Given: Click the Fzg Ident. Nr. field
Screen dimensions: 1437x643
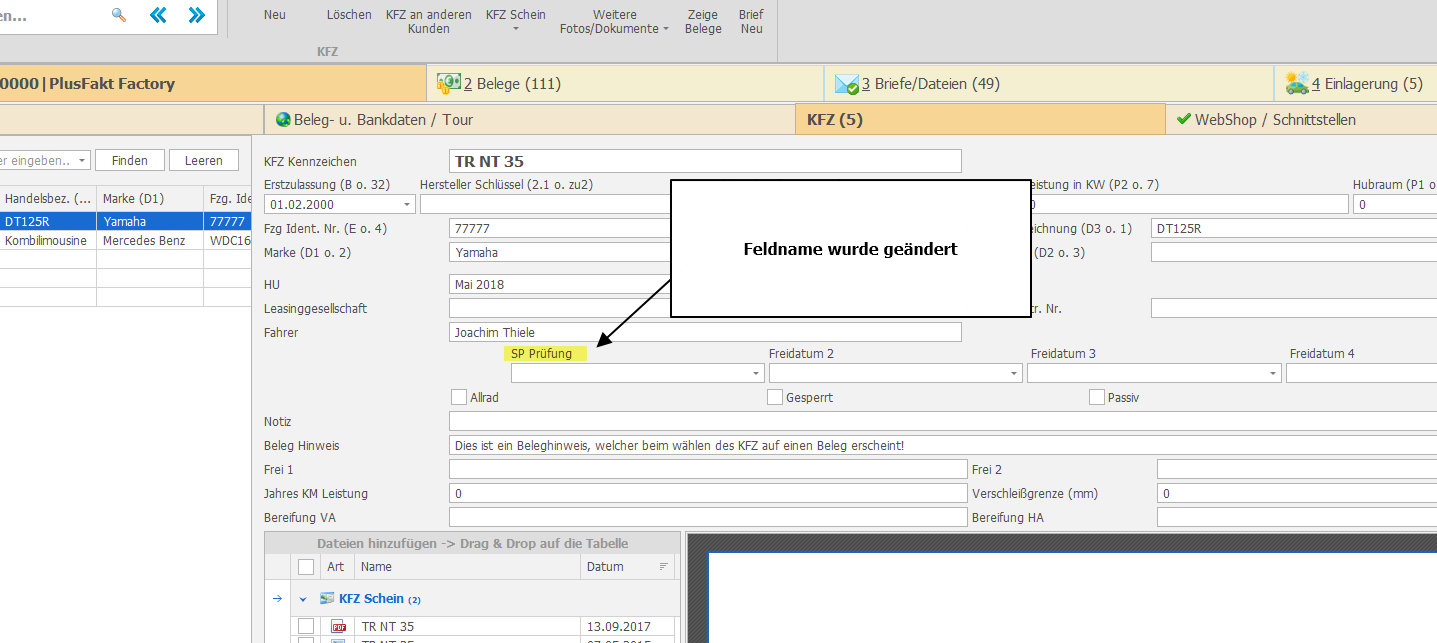Looking at the screenshot, I should coord(560,229).
